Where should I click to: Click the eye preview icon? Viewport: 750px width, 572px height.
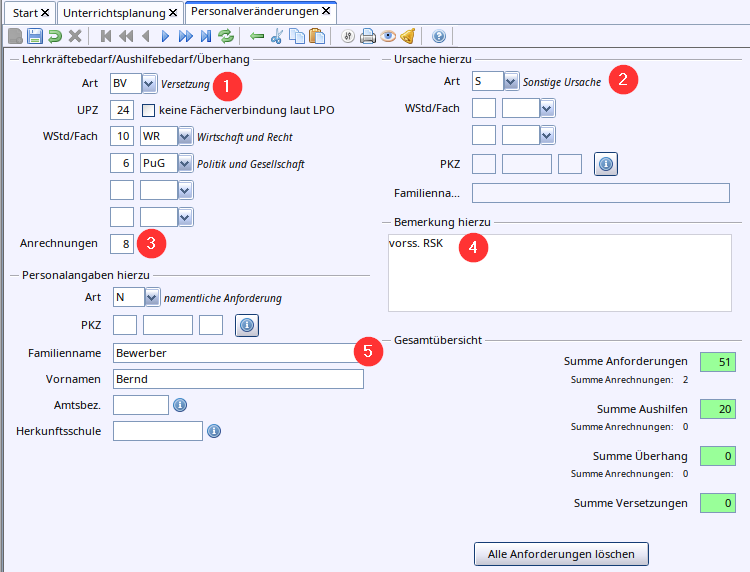(x=388, y=36)
